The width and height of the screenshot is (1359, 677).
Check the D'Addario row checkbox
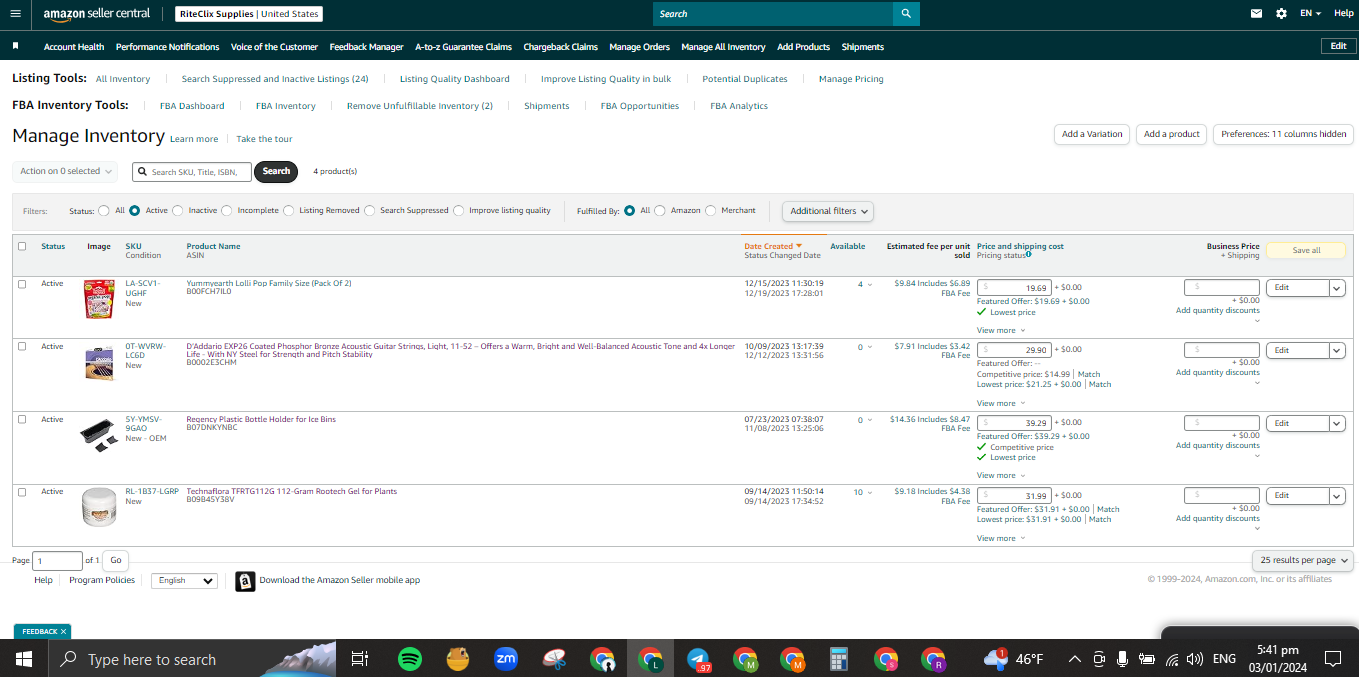coord(22,346)
